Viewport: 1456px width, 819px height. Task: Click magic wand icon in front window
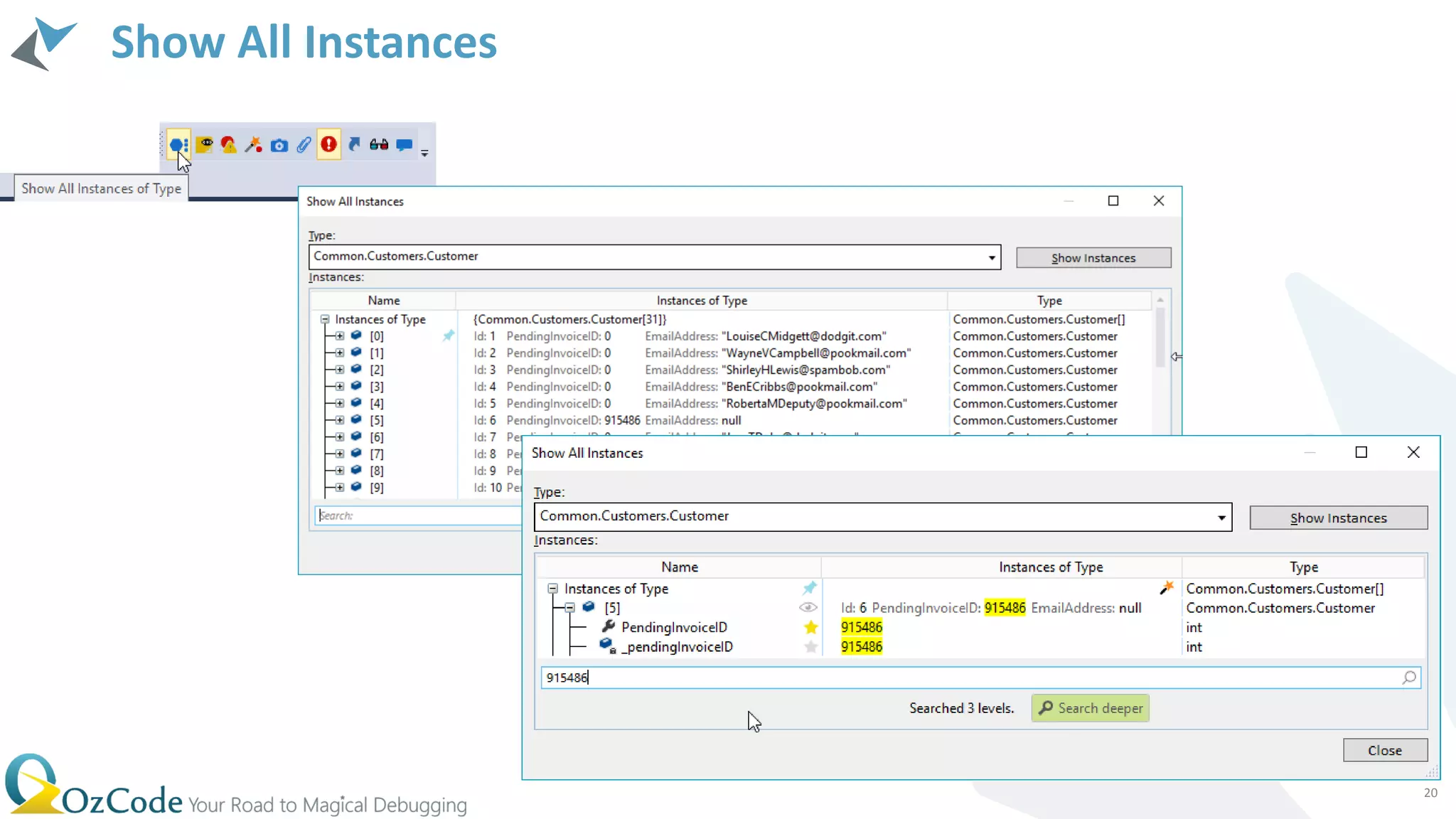(1167, 588)
